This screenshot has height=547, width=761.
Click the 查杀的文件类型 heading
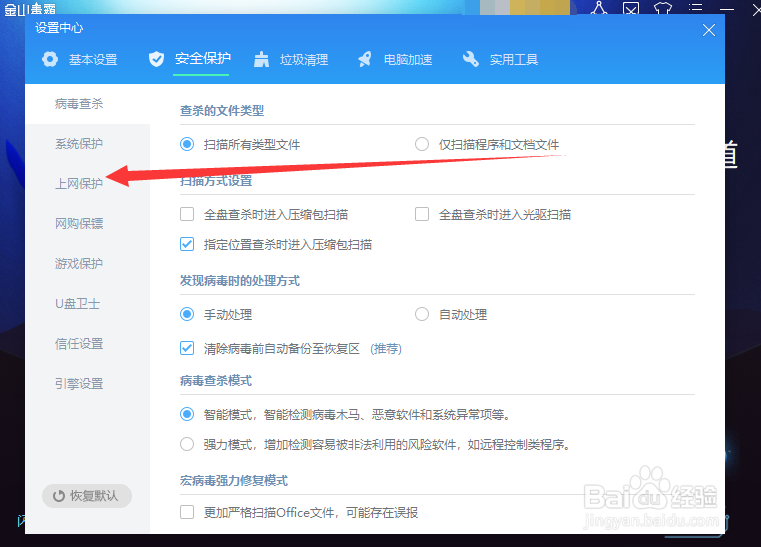(222, 111)
